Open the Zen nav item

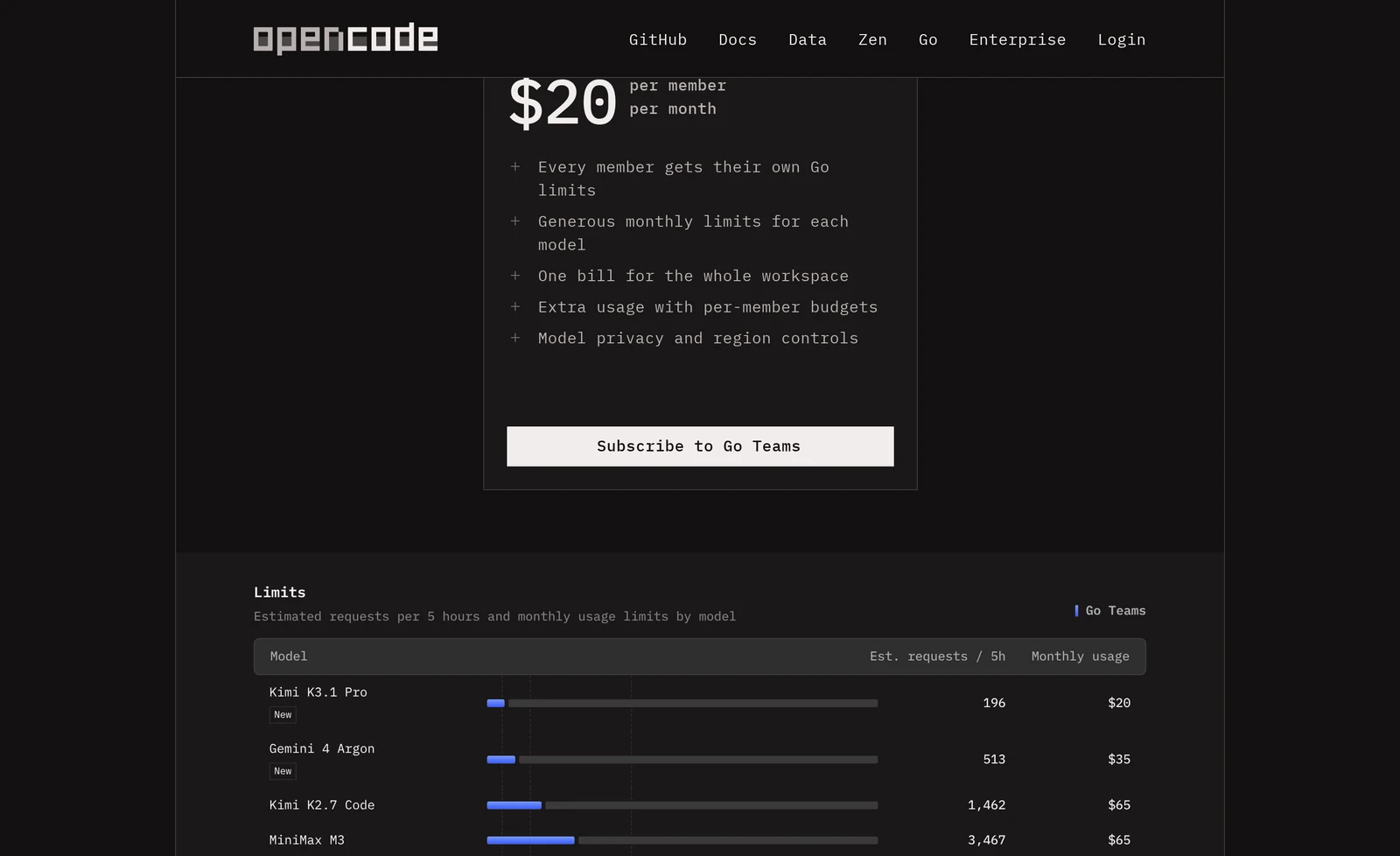pyautogui.click(x=872, y=39)
